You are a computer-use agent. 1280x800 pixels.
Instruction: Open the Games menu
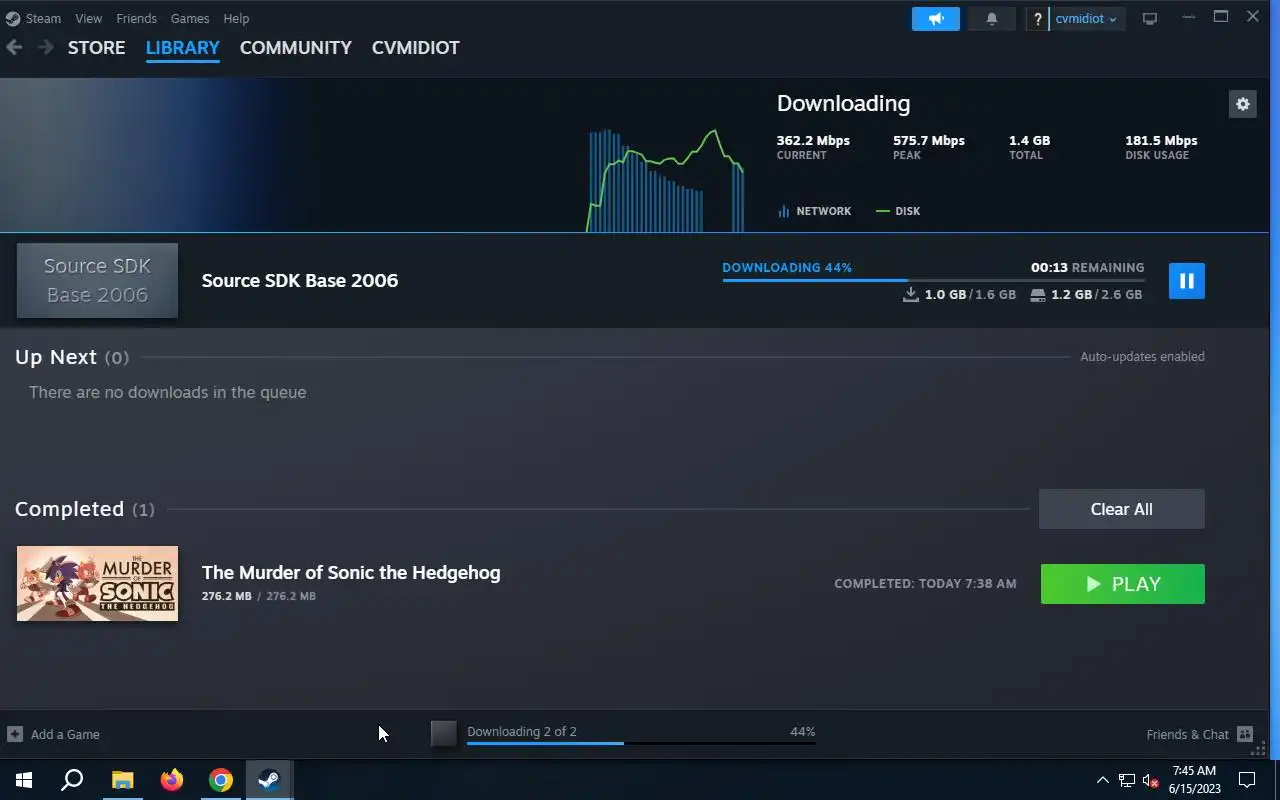click(190, 18)
